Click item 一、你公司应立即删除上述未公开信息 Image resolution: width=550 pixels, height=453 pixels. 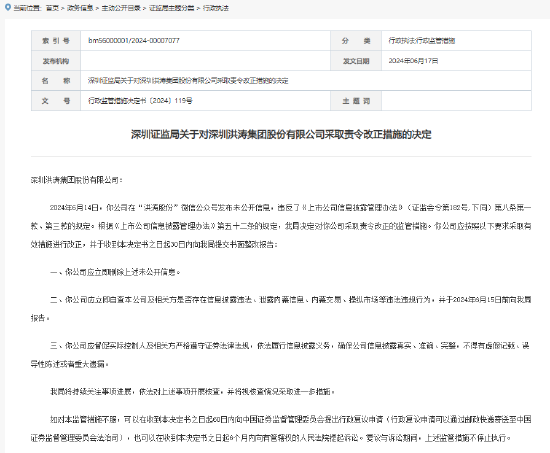coord(115,272)
